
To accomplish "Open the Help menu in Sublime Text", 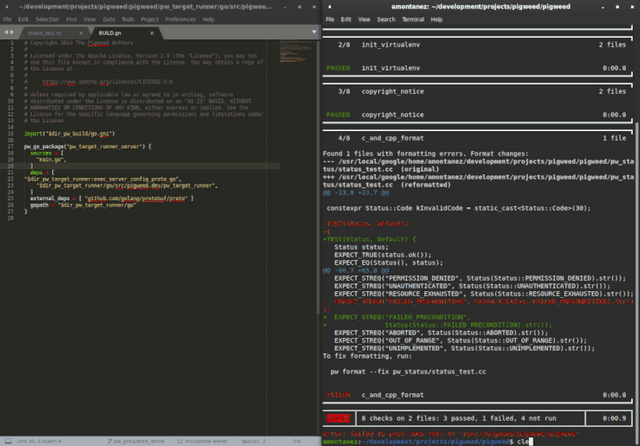I will click(x=208, y=19).
